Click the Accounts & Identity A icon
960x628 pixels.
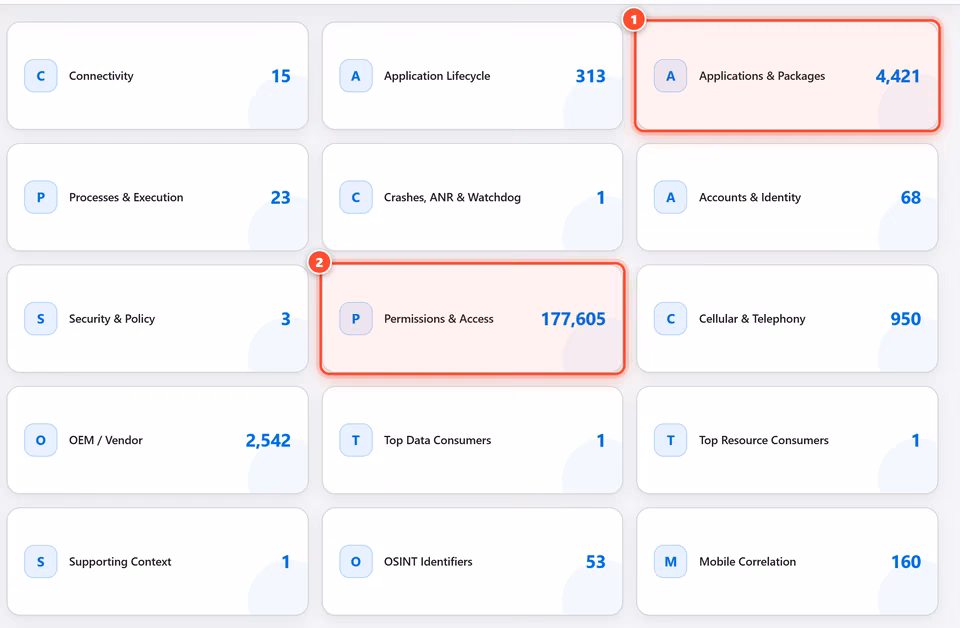[670, 197]
